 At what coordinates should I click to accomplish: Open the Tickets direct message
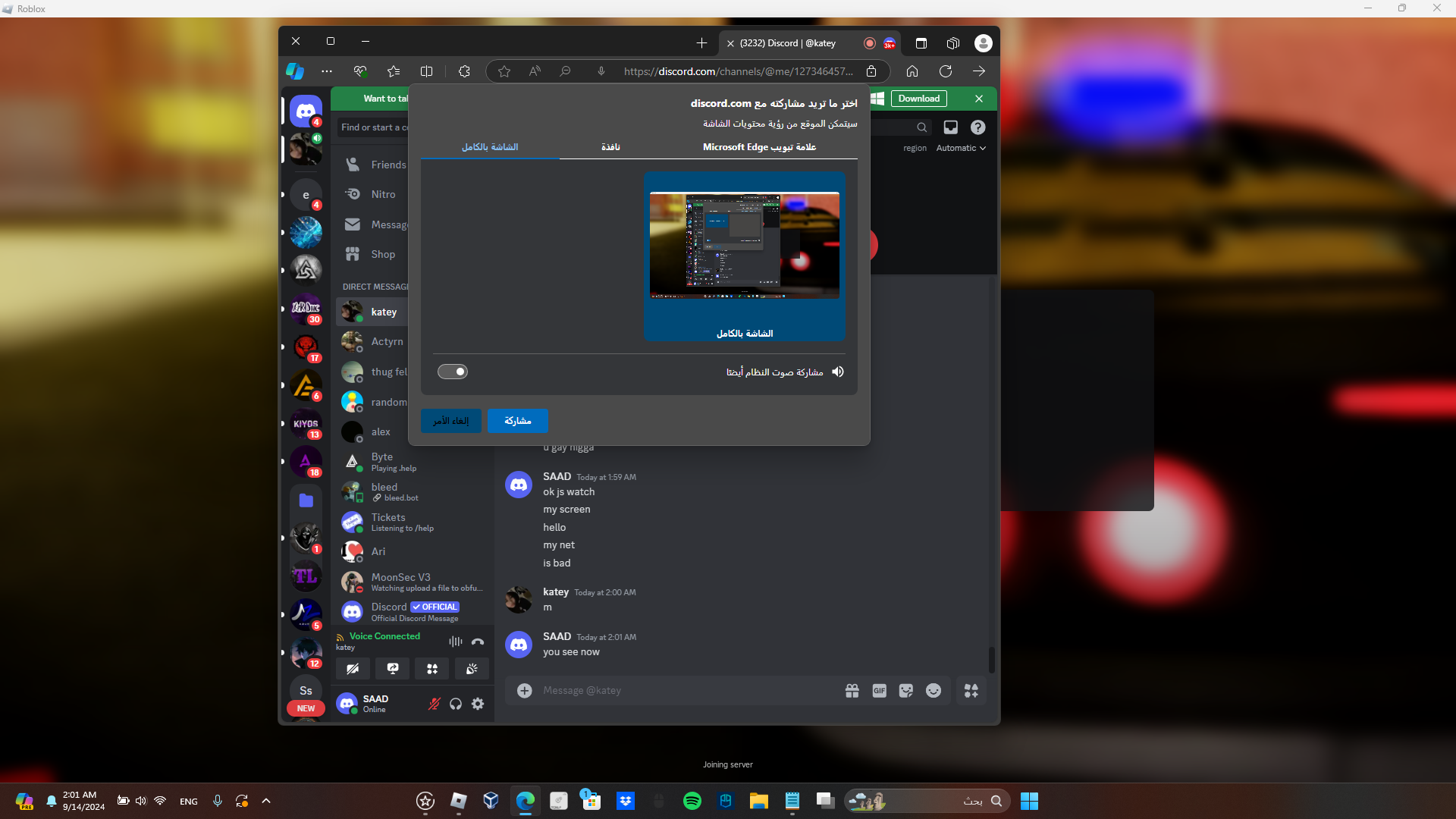coord(414,522)
